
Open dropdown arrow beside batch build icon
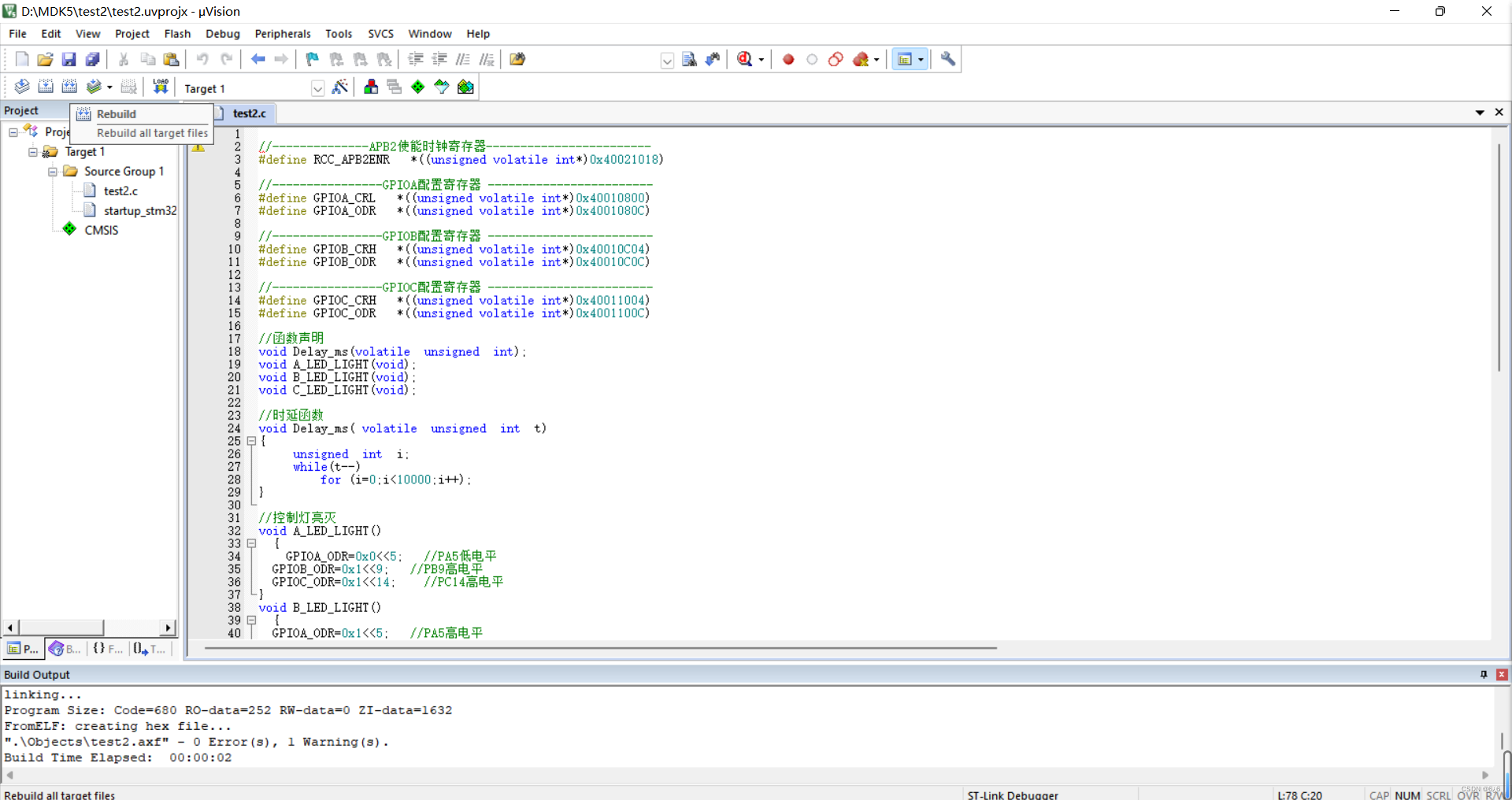pos(109,87)
